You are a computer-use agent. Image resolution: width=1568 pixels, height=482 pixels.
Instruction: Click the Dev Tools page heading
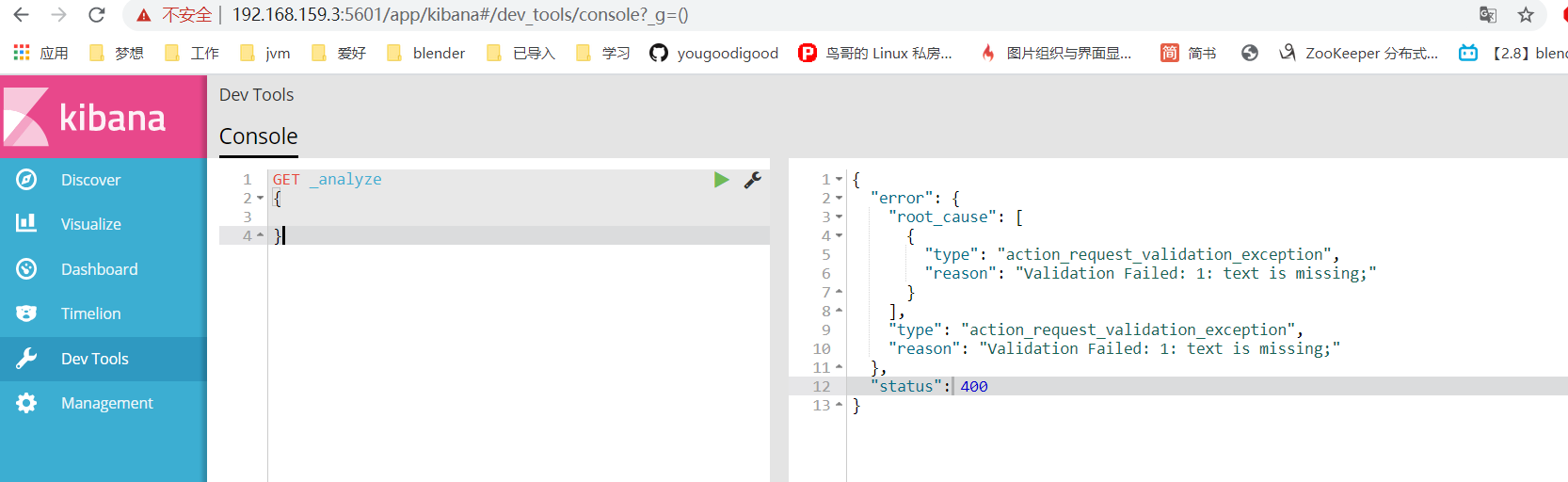[257, 95]
